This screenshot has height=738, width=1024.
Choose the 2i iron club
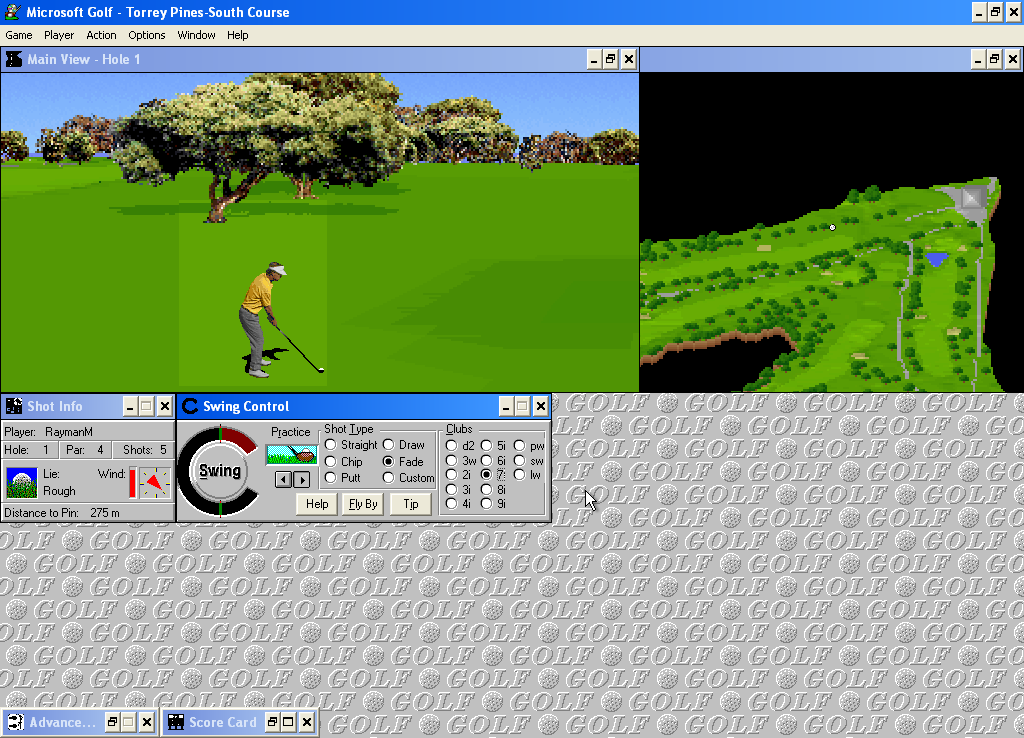click(458, 475)
